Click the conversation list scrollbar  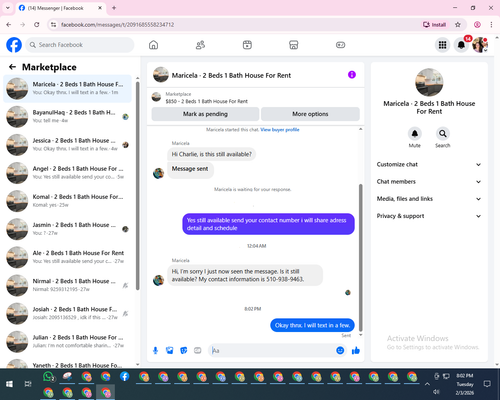pyautogui.click(x=137, y=185)
